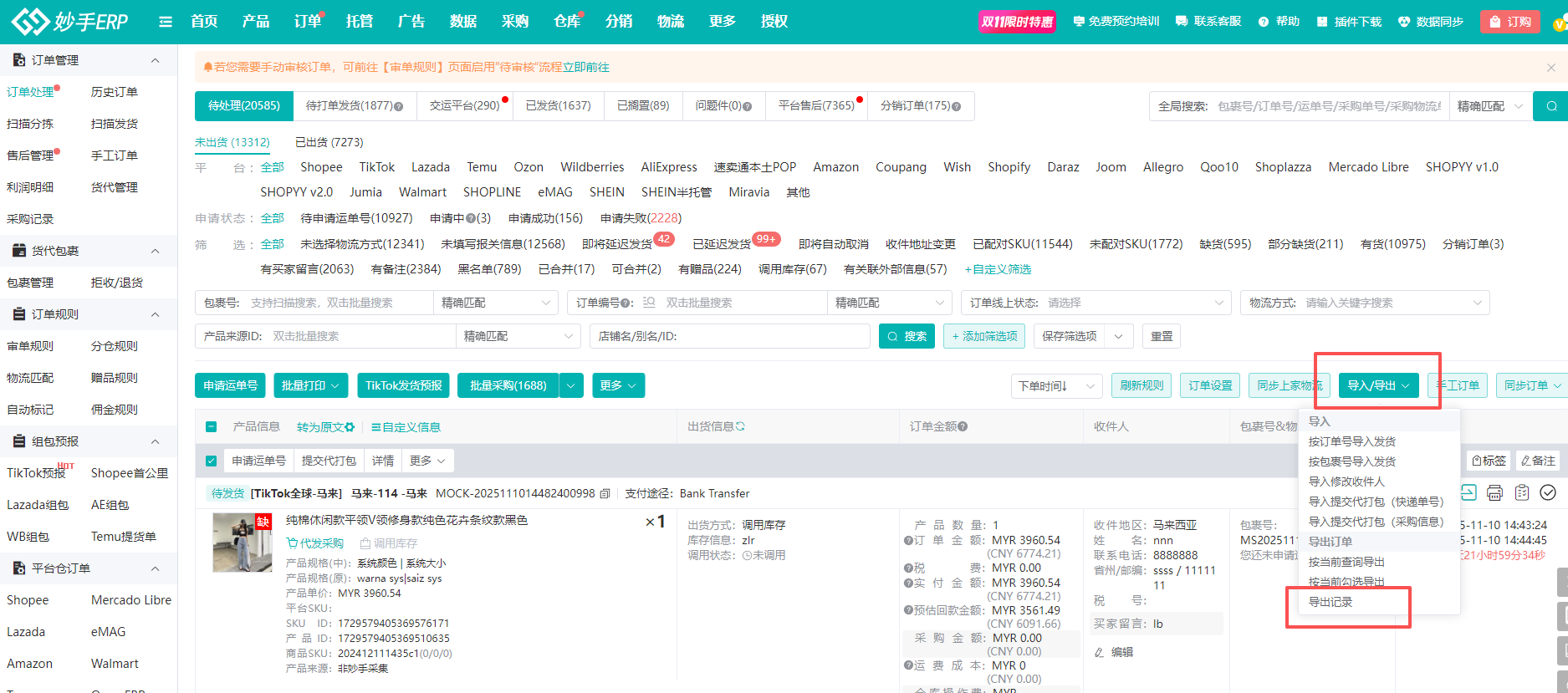Click the global search magnifier button
1568x693 pixels.
point(1551,106)
